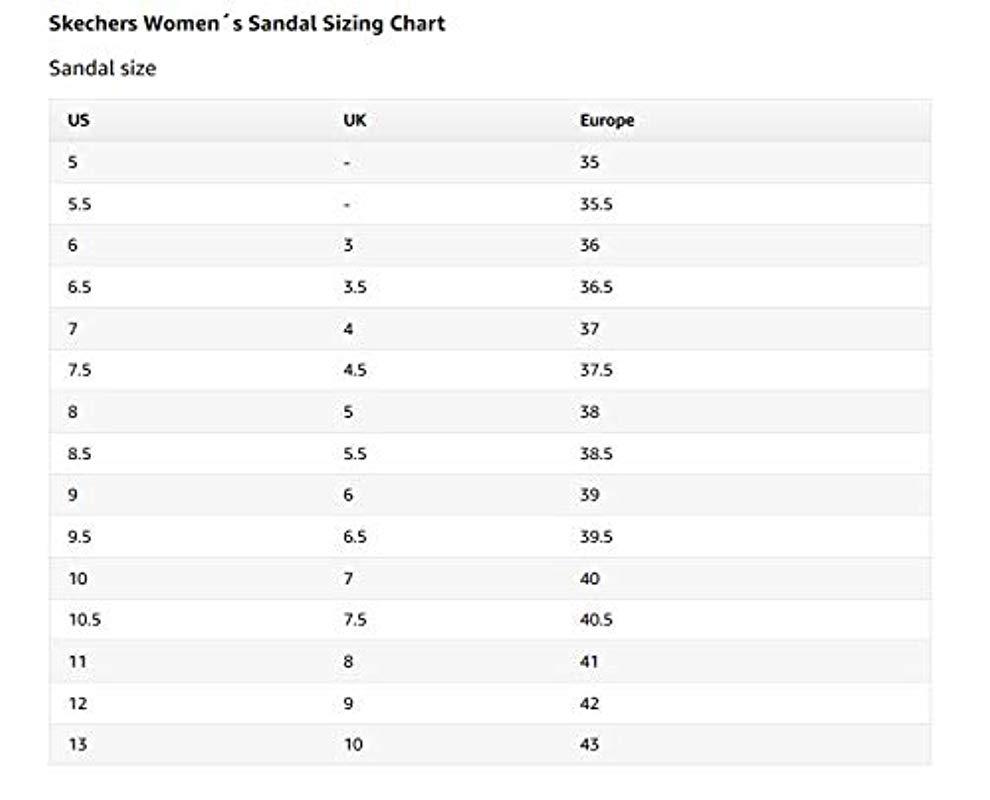This screenshot has height=800, width=990.
Task: Click the UK column header
Action: pos(354,120)
